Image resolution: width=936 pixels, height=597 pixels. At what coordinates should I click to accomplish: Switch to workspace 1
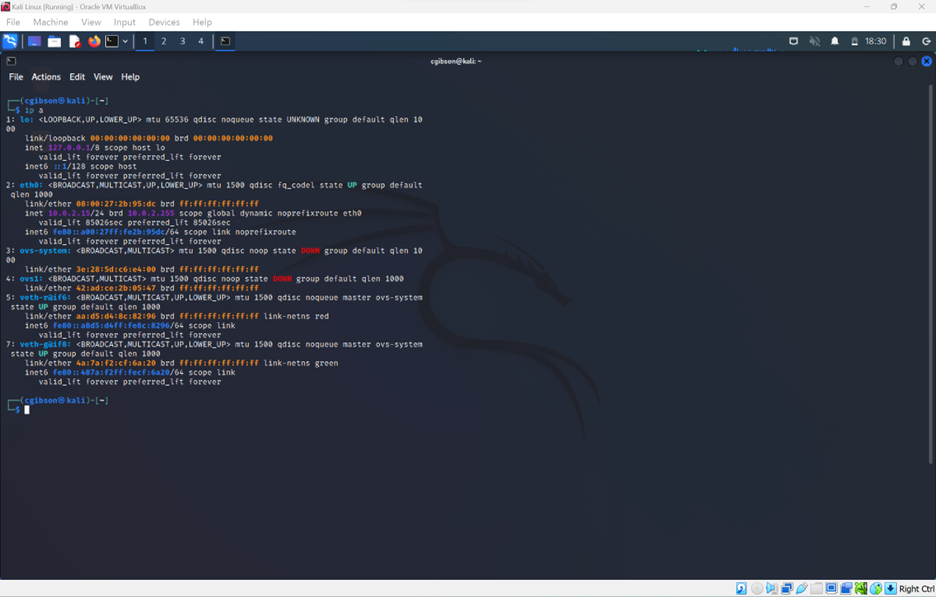[144, 41]
